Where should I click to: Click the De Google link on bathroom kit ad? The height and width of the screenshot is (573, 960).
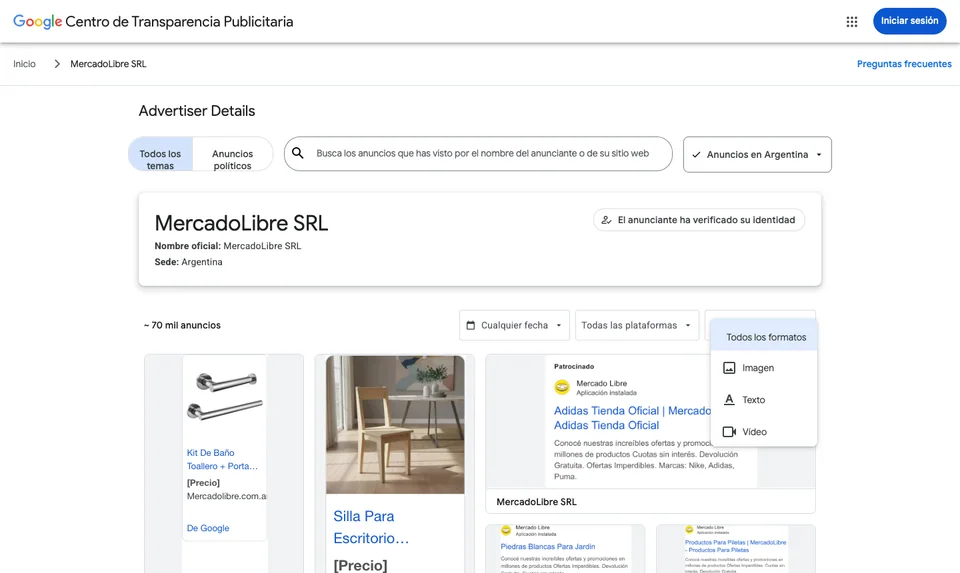(208, 528)
